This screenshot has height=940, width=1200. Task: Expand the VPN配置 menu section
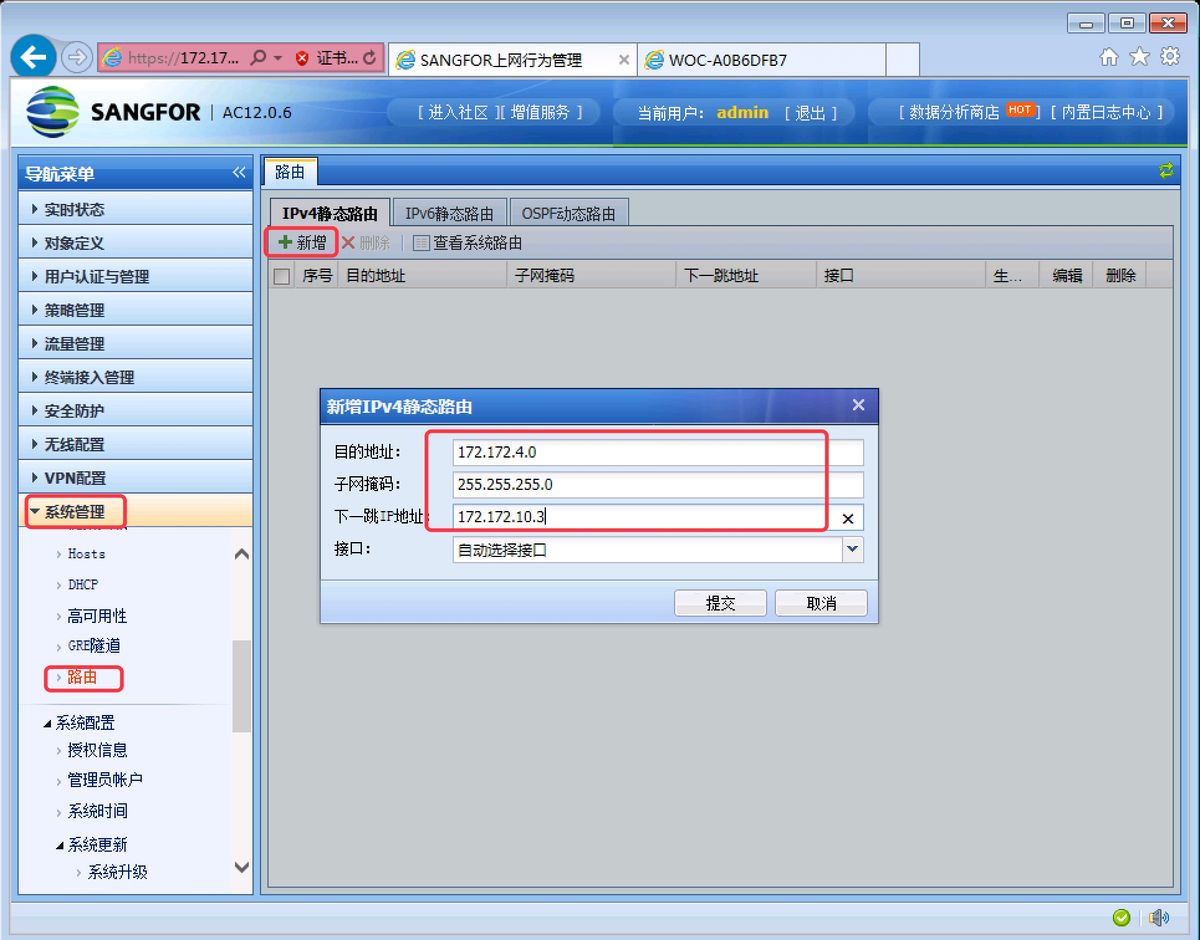[x=135, y=477]
